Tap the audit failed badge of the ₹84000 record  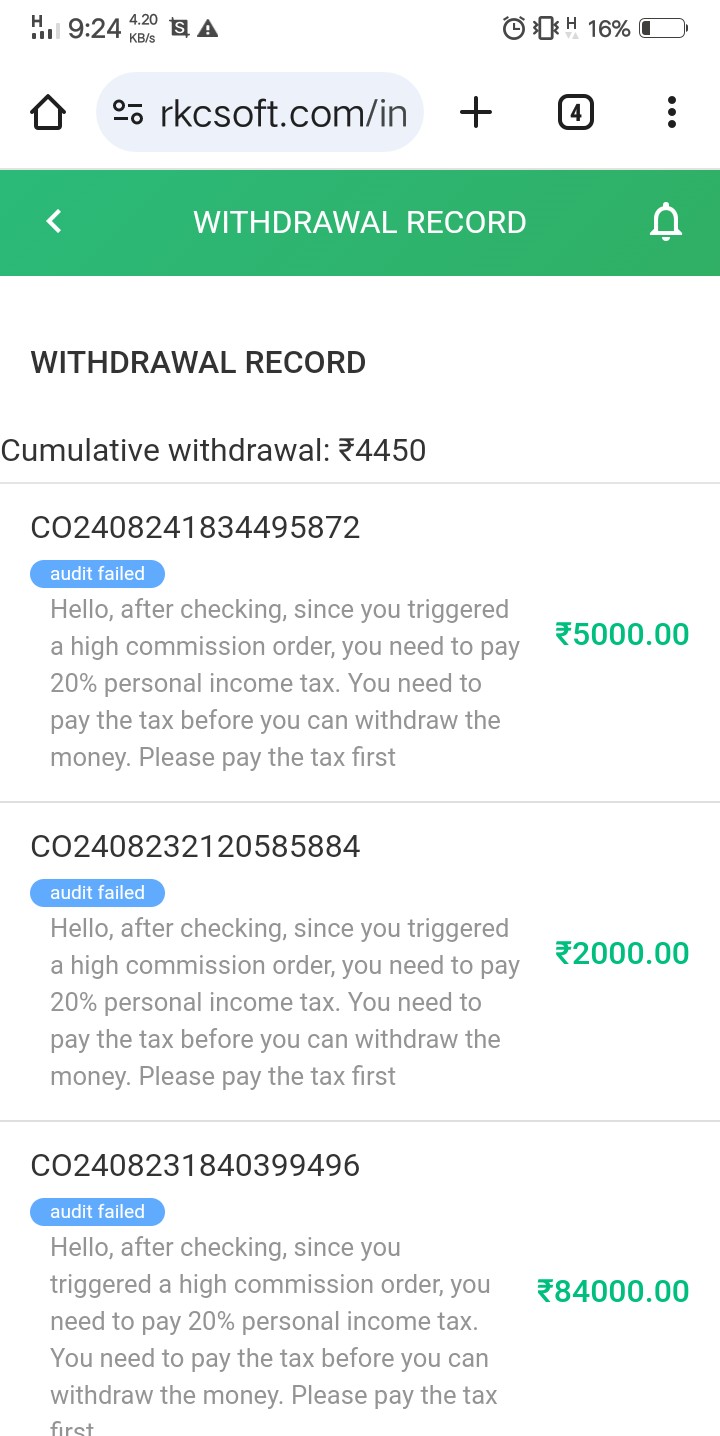point(97,1212)
